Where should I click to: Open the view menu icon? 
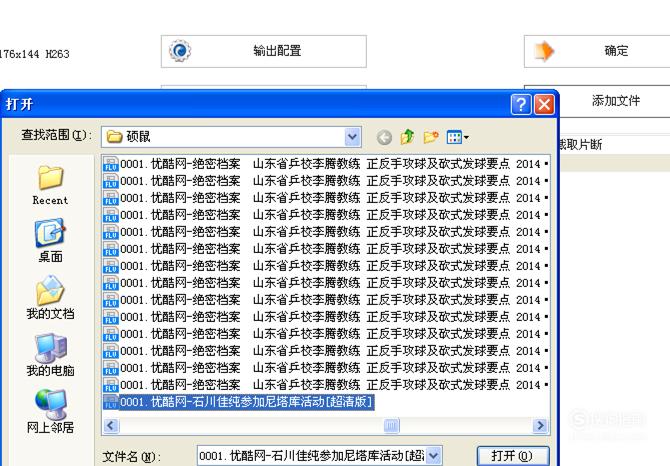(x=457, y=137)
